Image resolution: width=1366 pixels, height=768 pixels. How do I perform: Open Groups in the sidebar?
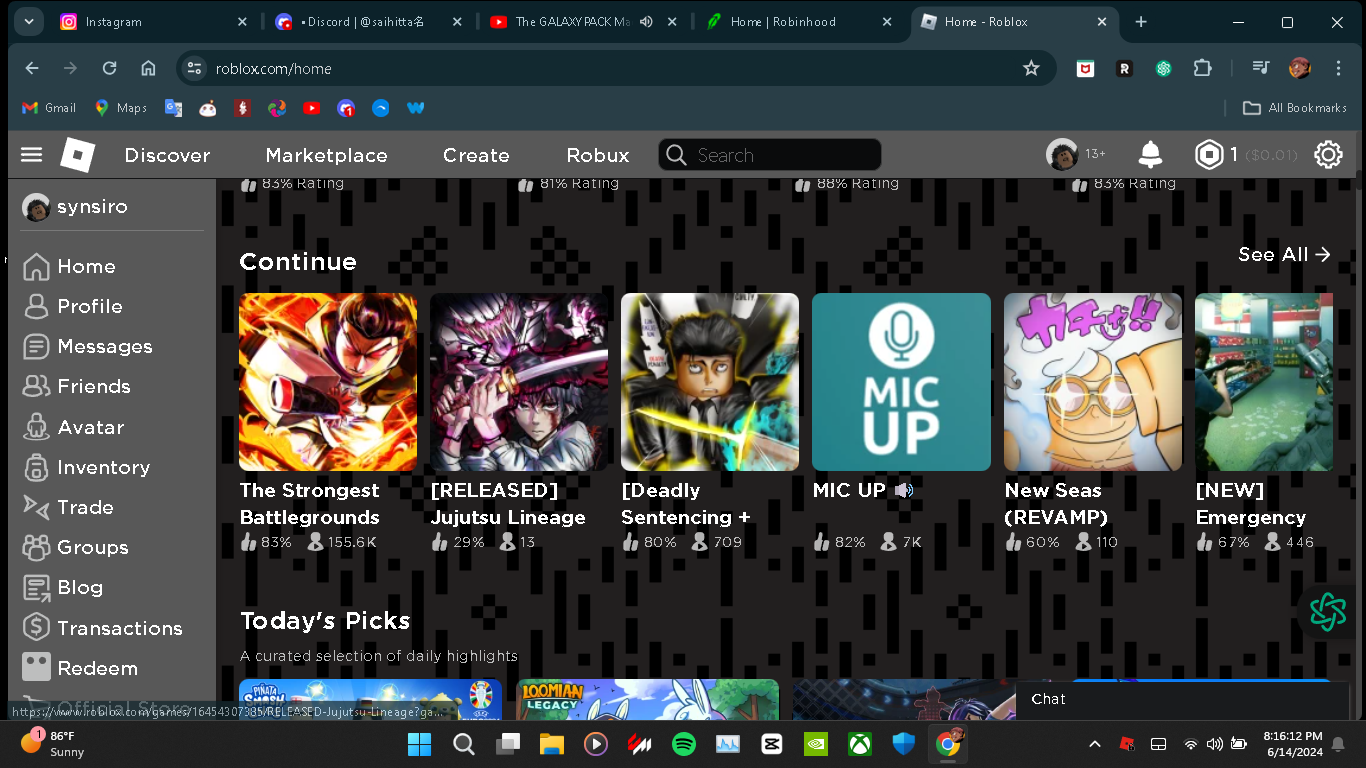(x=76, y=547)
